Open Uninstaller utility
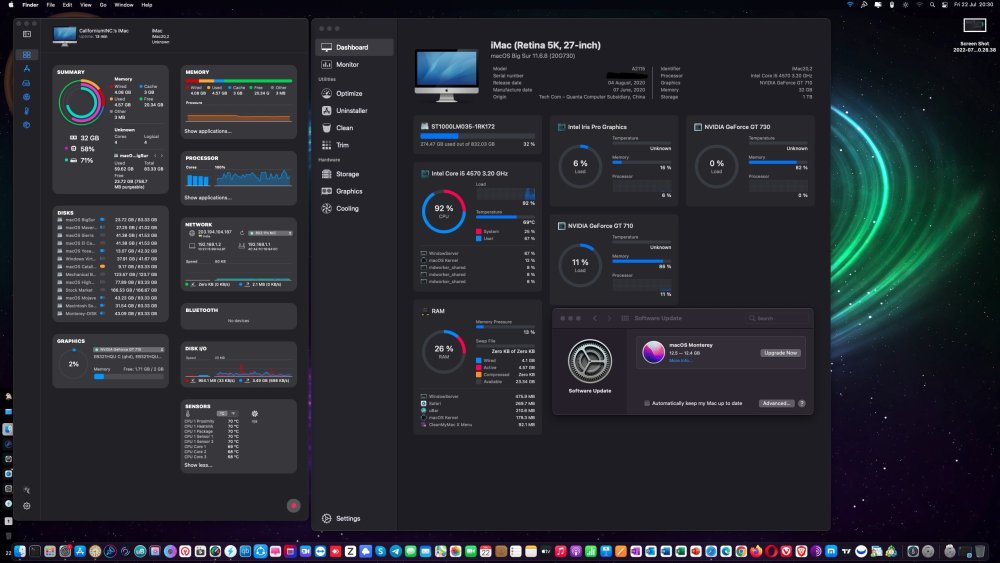This screenshot has width=1000, height=563. coord(354,110)
